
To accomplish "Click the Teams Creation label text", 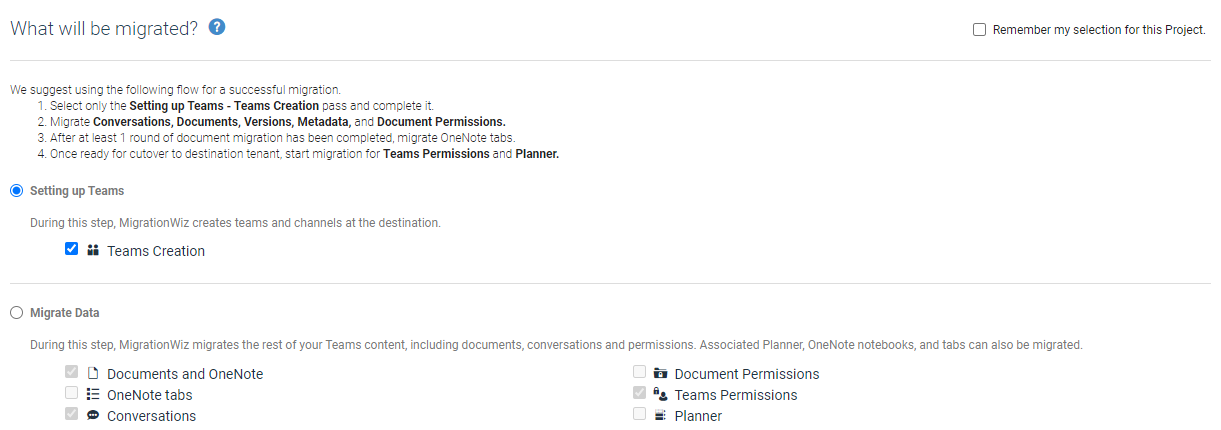I will coord(156,252).
